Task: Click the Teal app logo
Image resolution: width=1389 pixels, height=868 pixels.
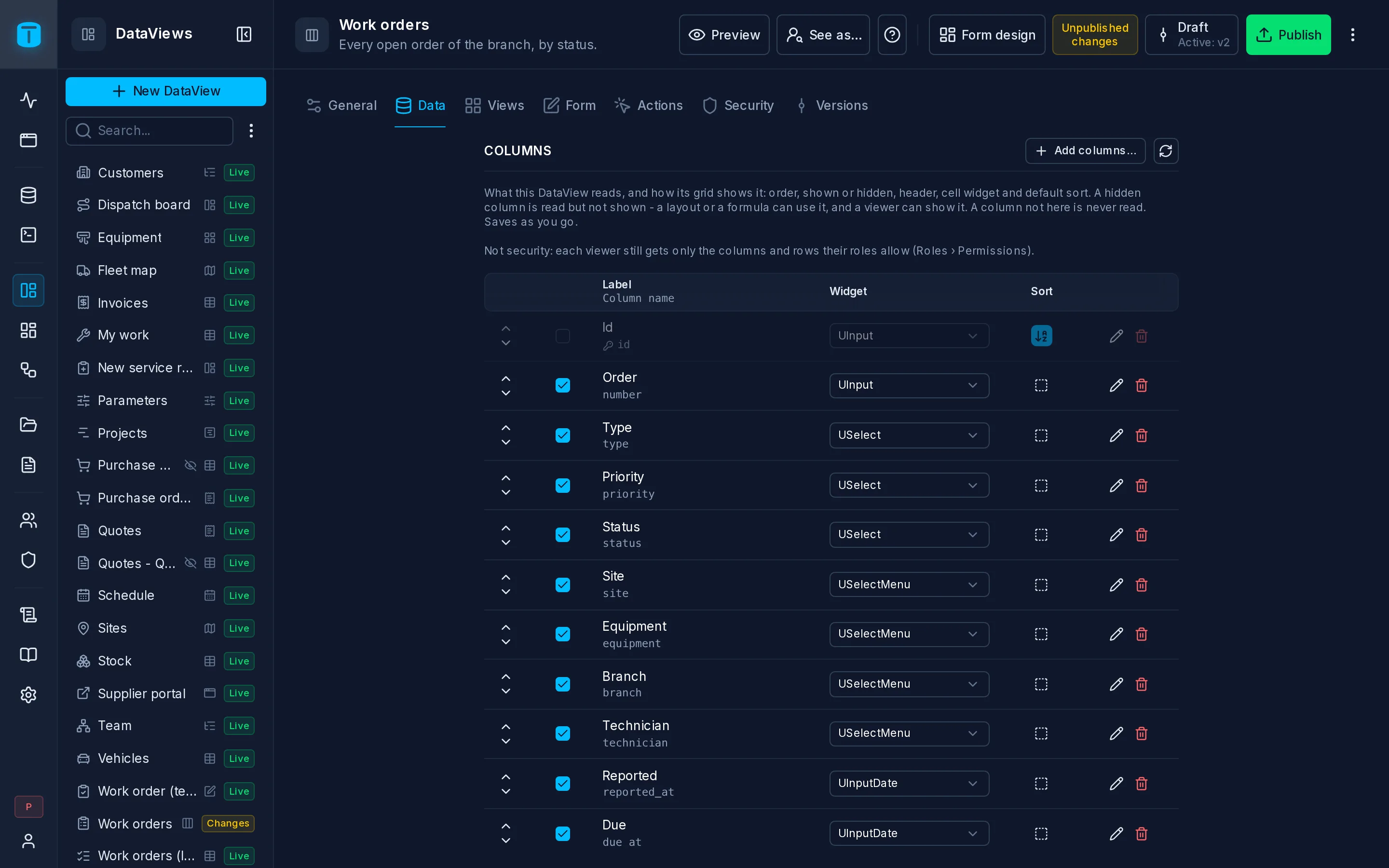Action: (x=29, y=34)
